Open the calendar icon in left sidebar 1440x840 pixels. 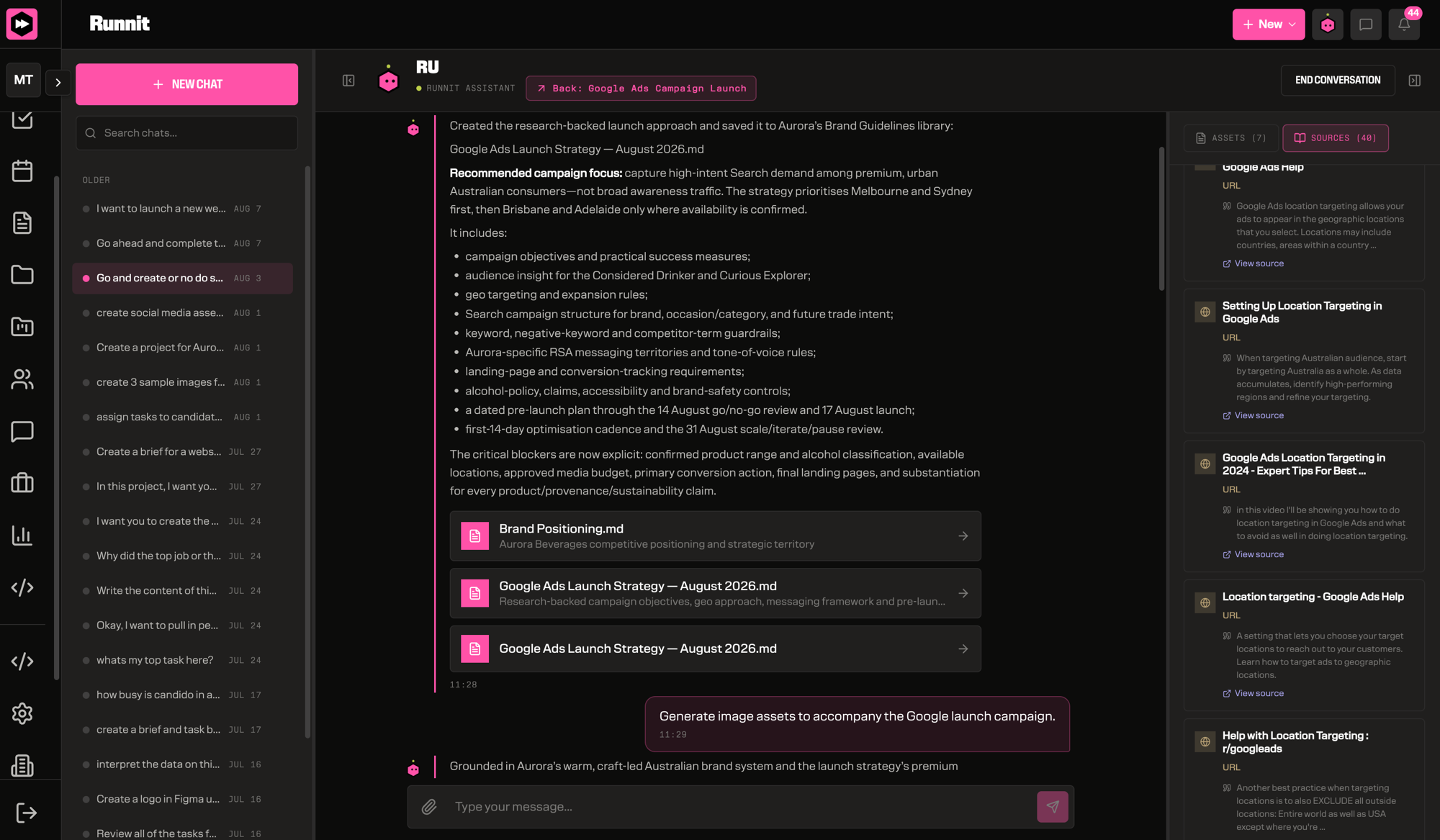(22, 171)
